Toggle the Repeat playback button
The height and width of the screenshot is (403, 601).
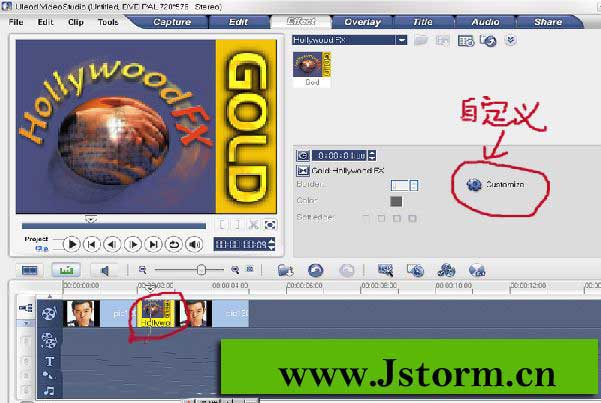[x=174, y=244]
